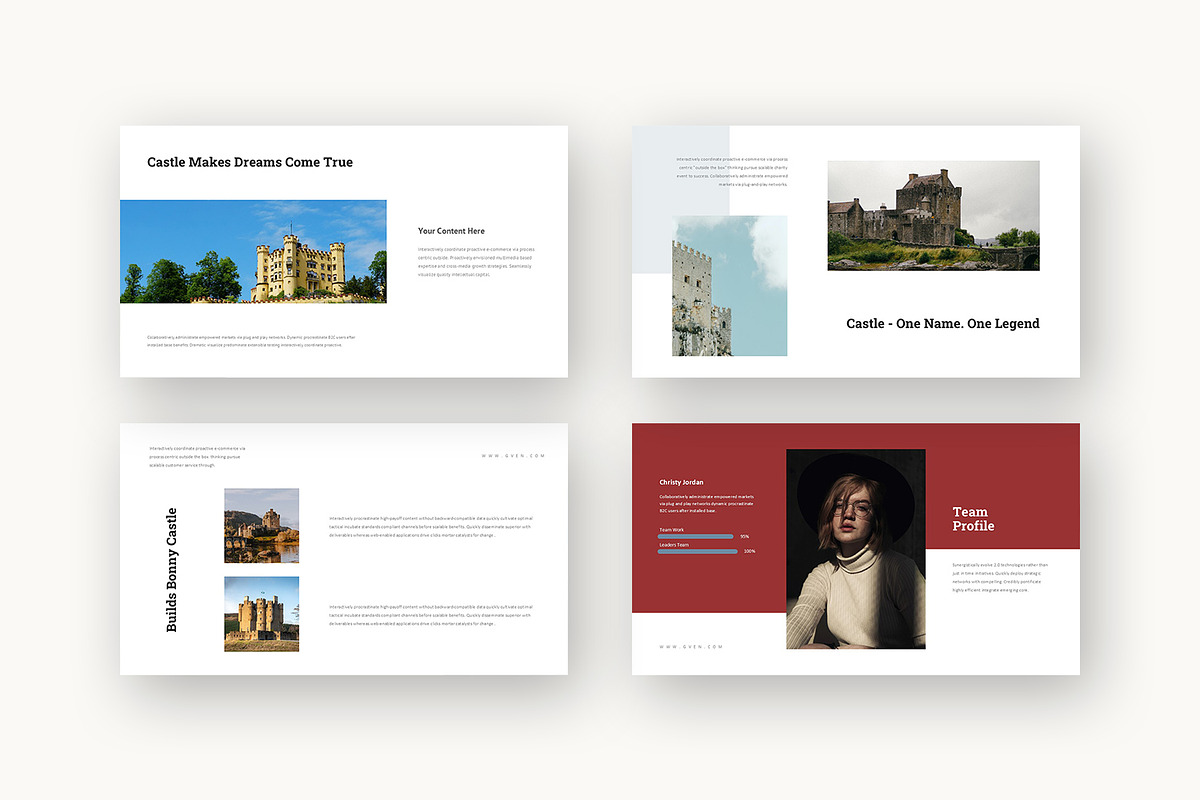Click the paragraph below Team Profile
This screenshot has width=1200, height=800.
pos(998,577)
